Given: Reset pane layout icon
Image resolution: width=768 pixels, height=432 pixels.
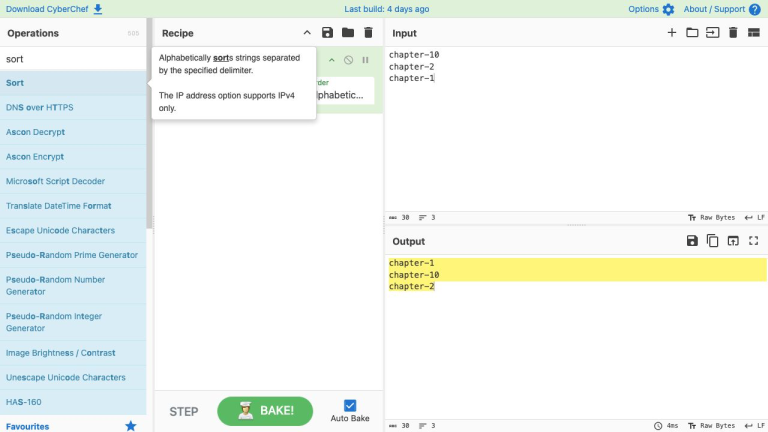Looking at the screenshot, I should pyautogui.click(x=753, y=33).
